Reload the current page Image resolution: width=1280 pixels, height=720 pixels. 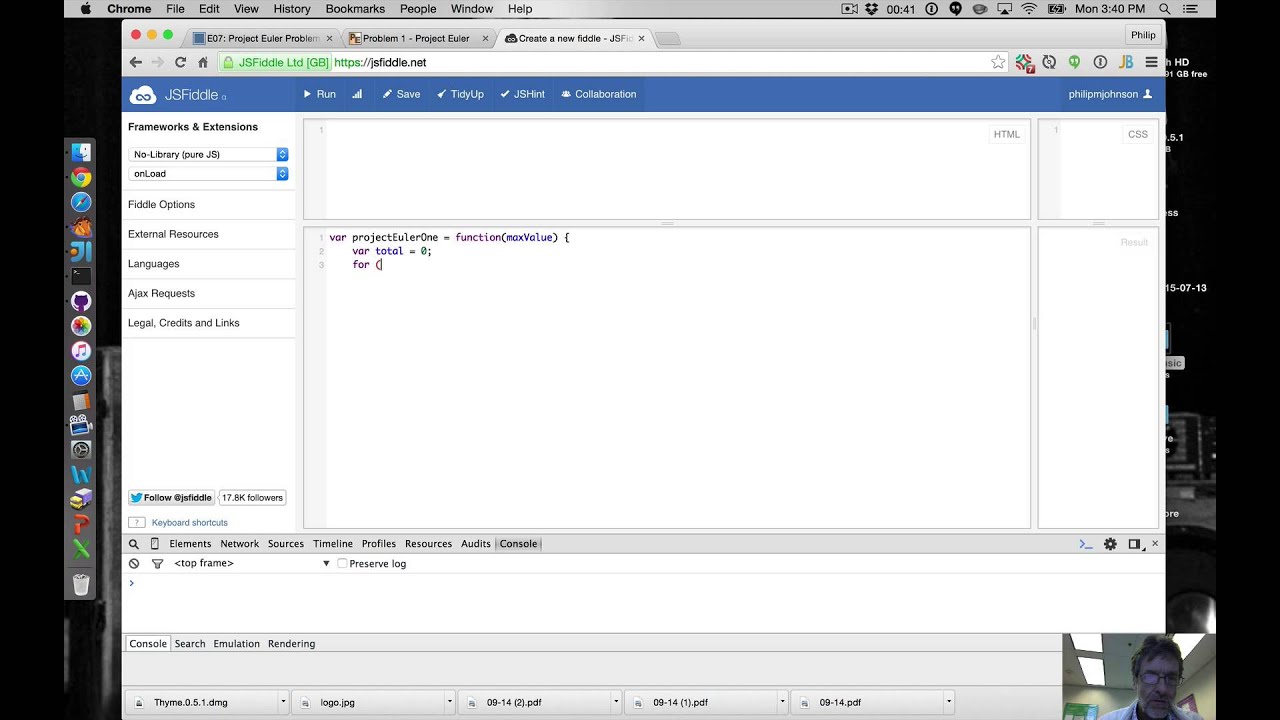[180, 62]
